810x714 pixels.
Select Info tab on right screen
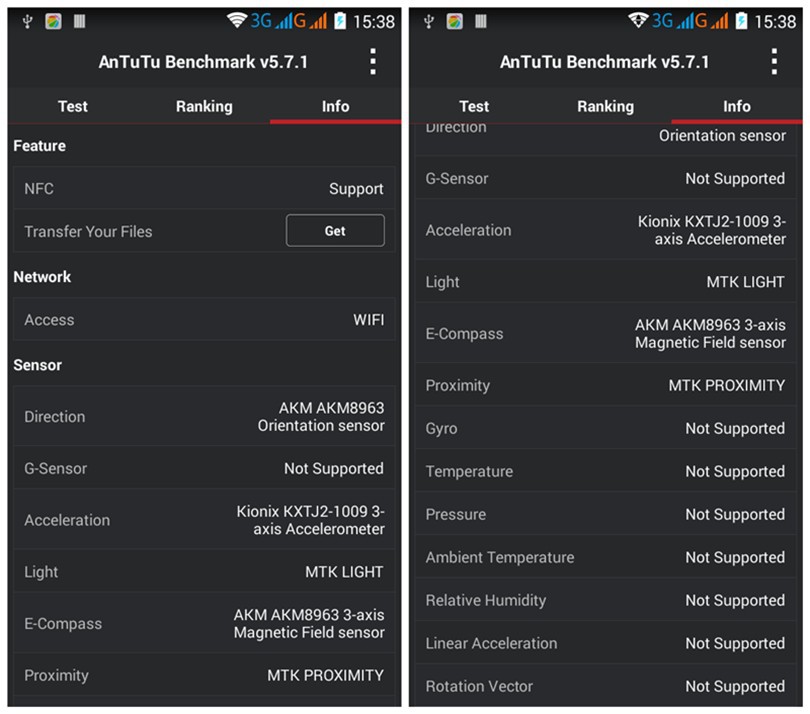coord(737,106)
